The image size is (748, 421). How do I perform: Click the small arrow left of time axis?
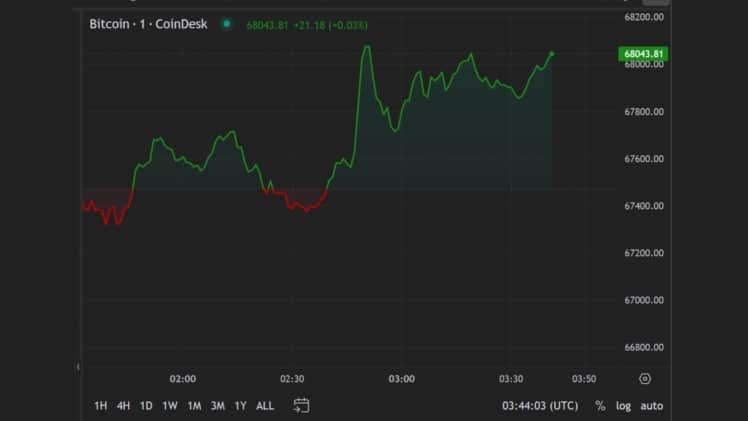tap(78, 367)
